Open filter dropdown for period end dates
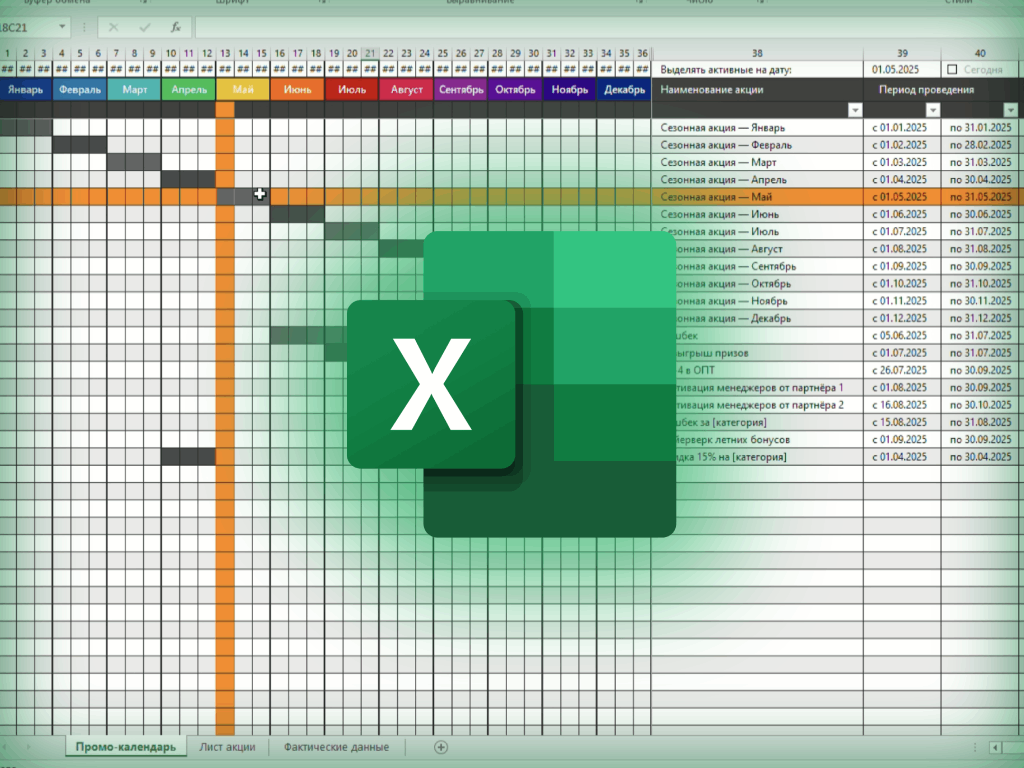The image size is (1024, 768). coord(1010,110)
